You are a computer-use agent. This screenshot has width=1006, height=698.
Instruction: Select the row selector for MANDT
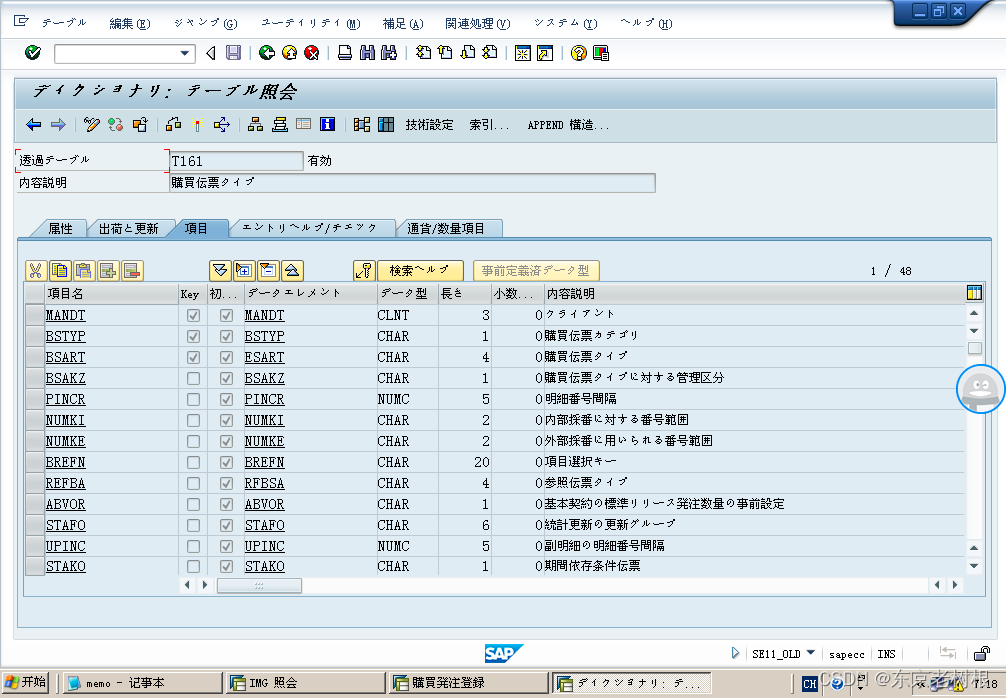35,316
